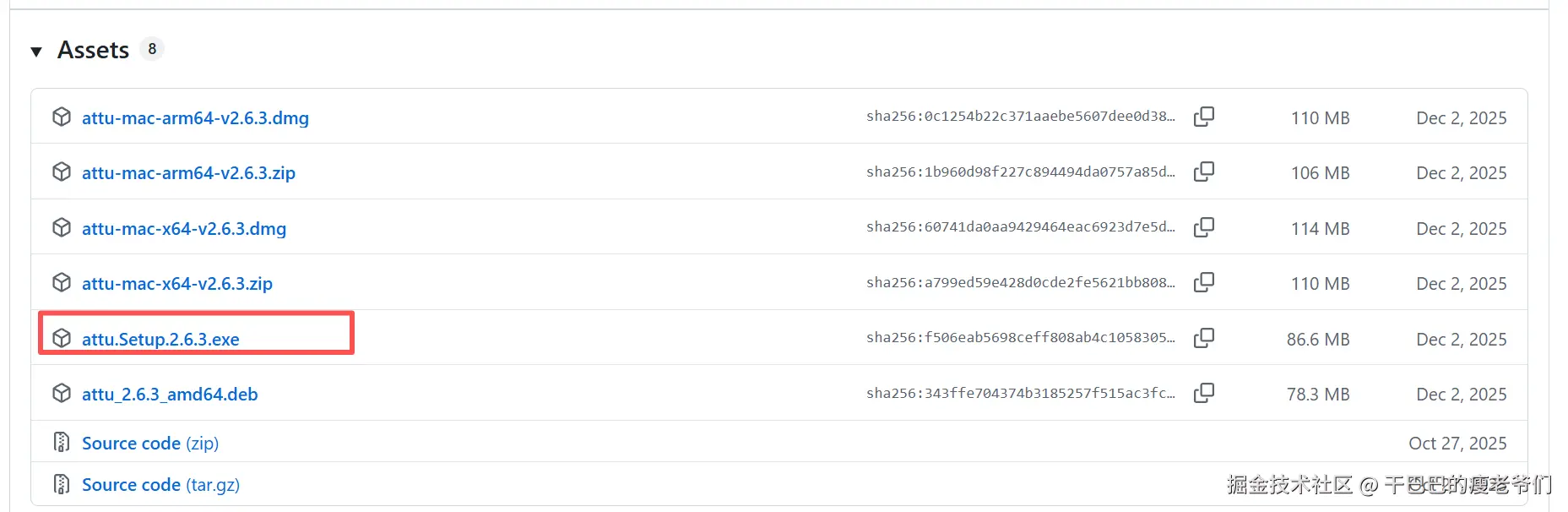The width and height of the screenshot is (1568, 512).
Task: Copy sha256 for attu.Setup.2.6.3.exe
Action: point(1204,338)
